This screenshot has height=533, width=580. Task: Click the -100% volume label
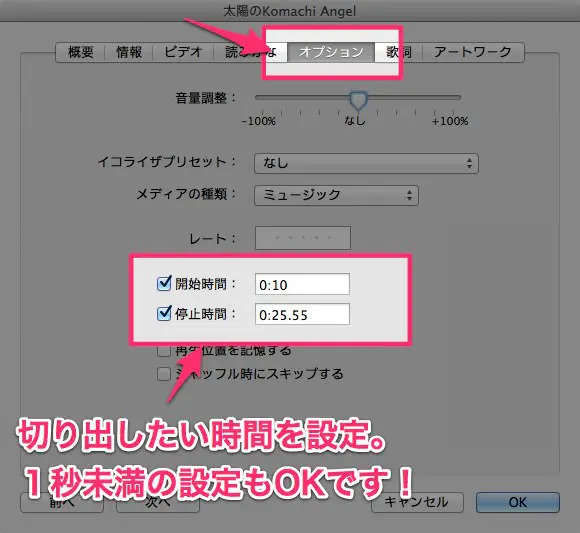[259, 121]
